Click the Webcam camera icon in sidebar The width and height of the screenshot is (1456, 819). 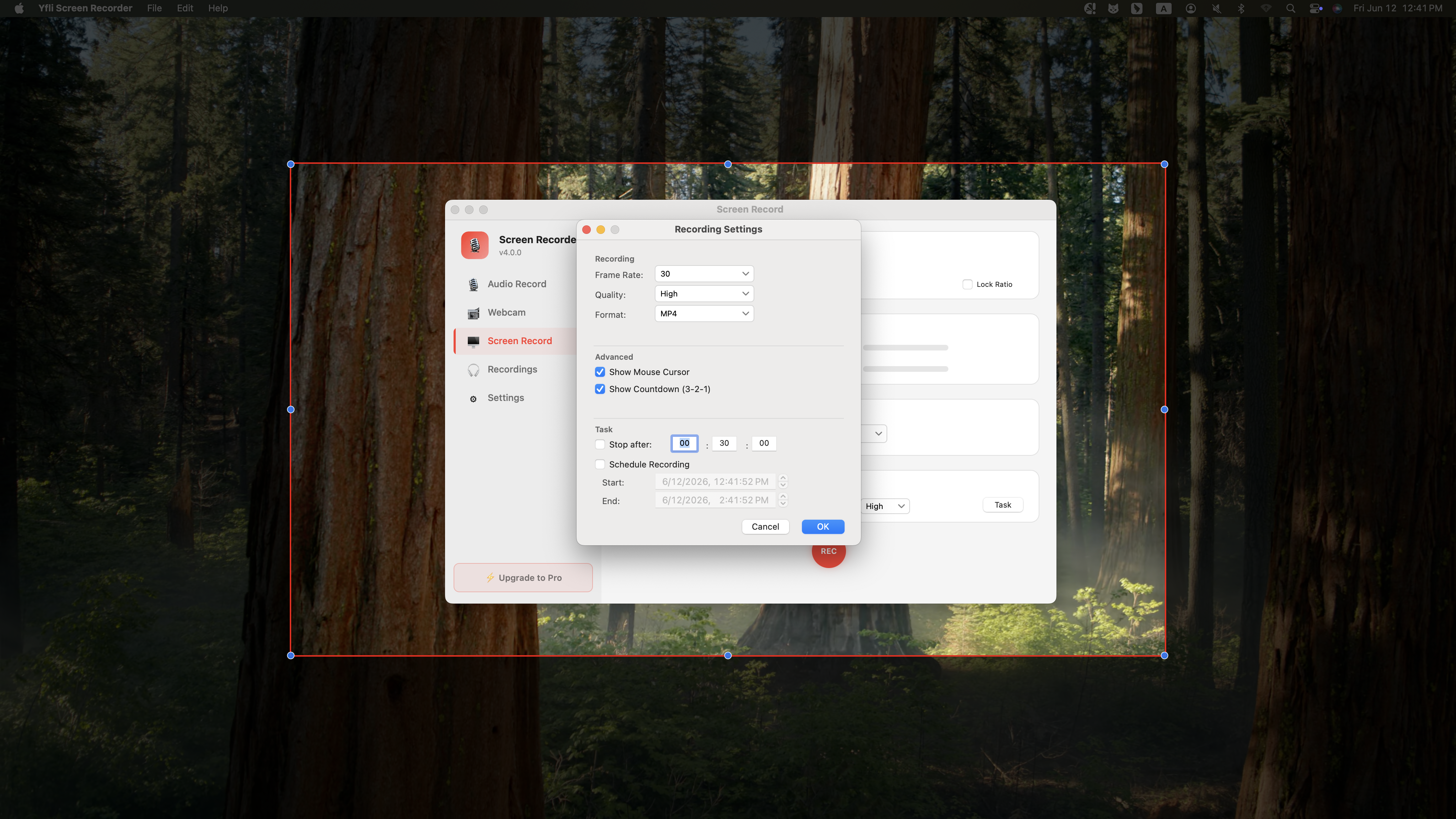click(473, 313)
